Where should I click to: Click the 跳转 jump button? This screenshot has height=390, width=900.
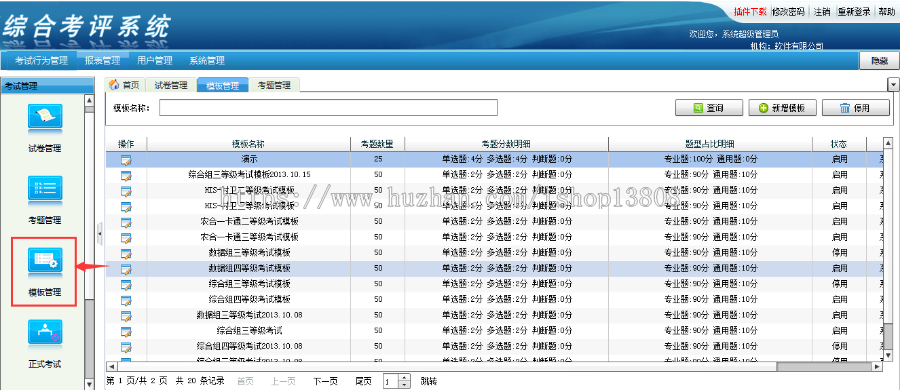428,381
